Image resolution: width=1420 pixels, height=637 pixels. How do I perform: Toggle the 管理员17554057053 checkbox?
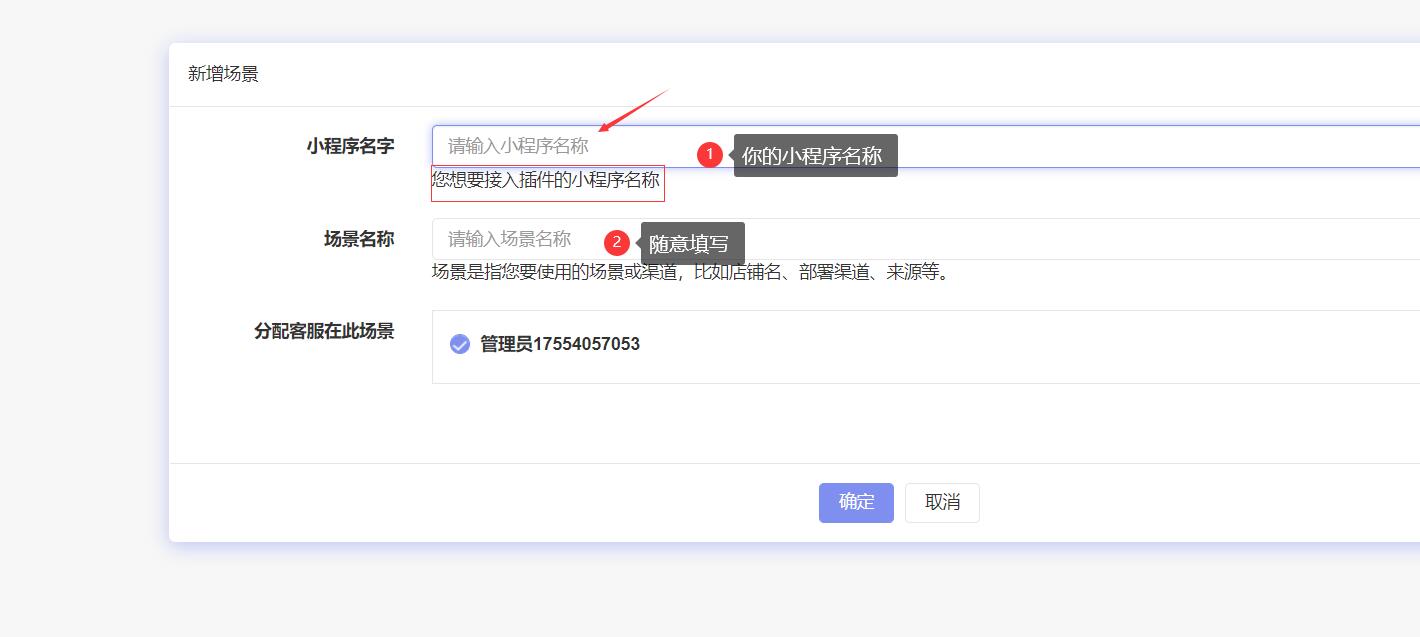click(x=460, y=344)
